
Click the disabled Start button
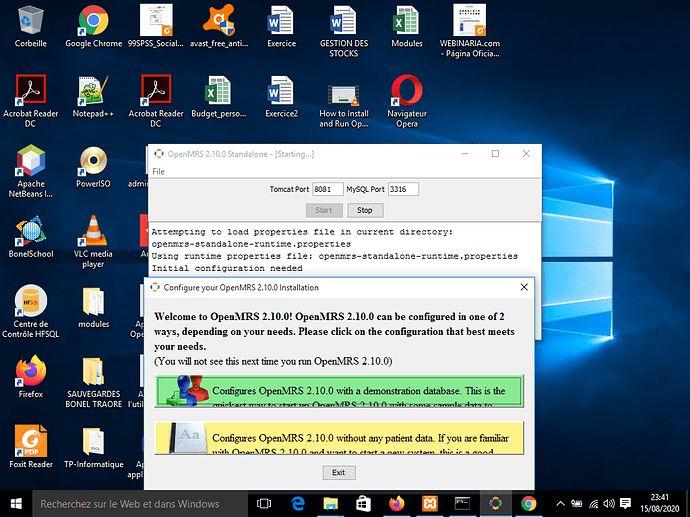point(324,210)
